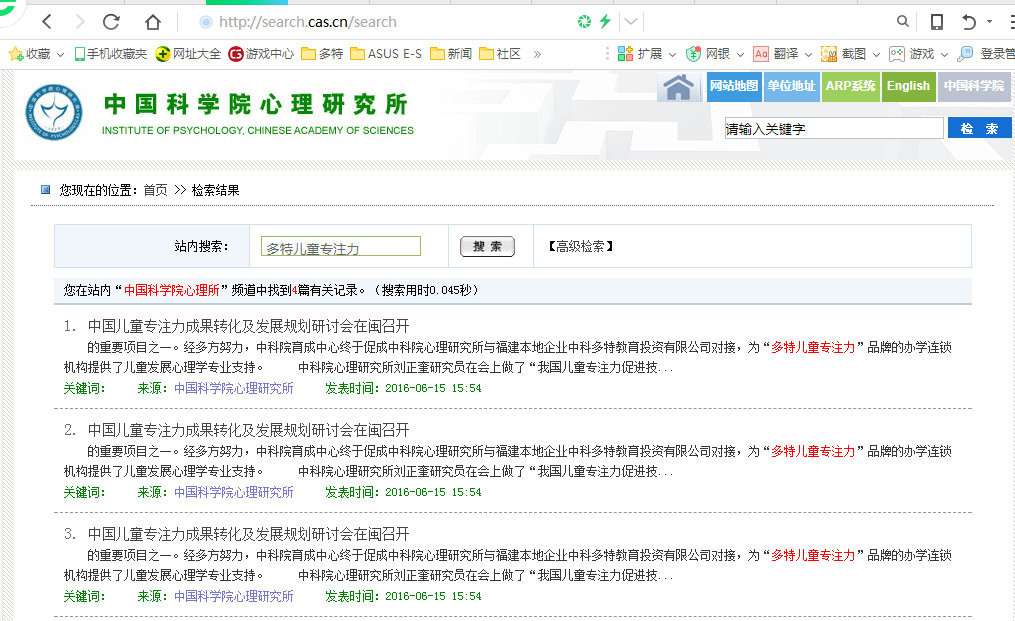The width and height of the screenshot is (1015, 621).
Task: Click the site home icon beside 网站地图
Action: point(679,87)
